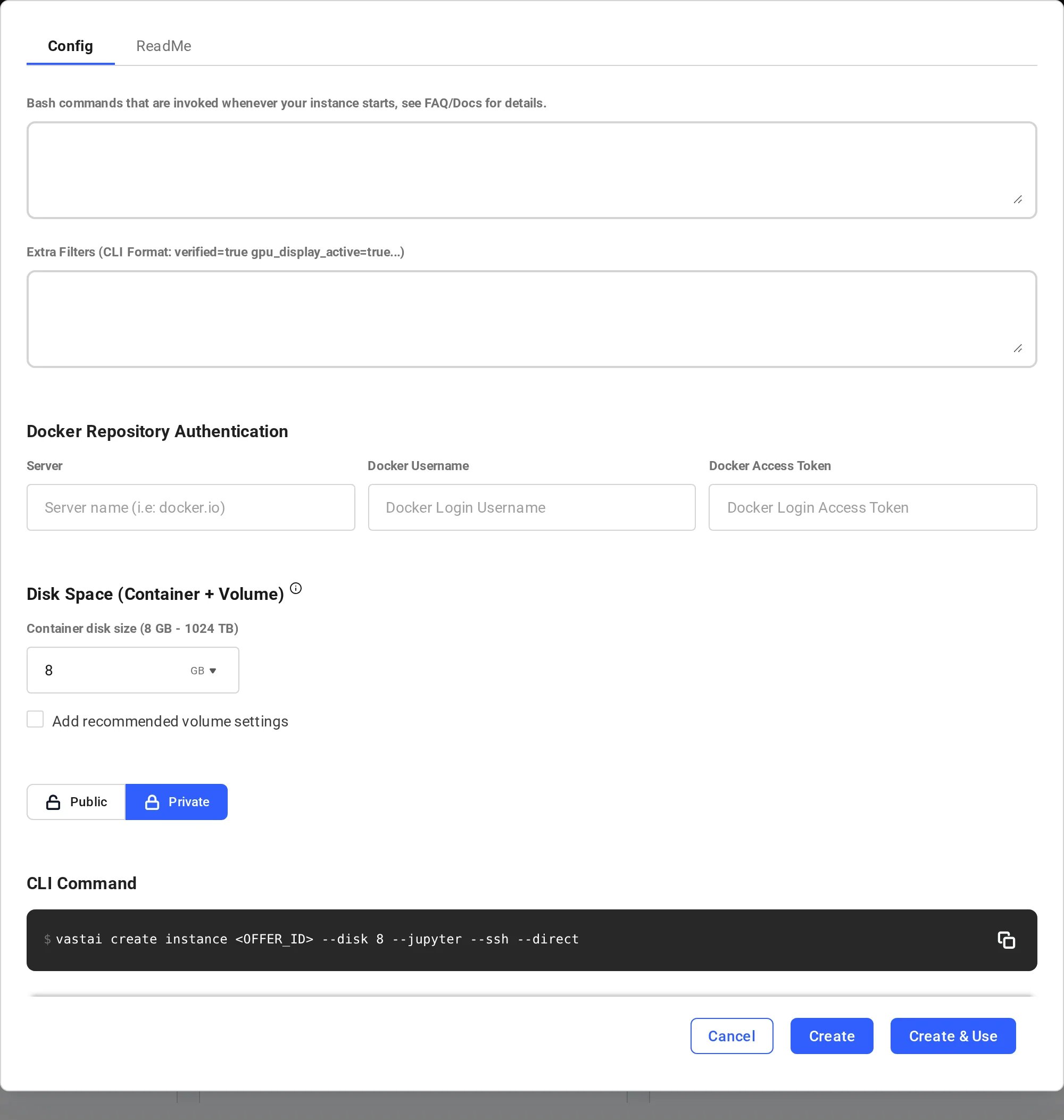The image size is (1064, 1120).
Task: Click the Docker Access Token label
Action: (770, 465)
